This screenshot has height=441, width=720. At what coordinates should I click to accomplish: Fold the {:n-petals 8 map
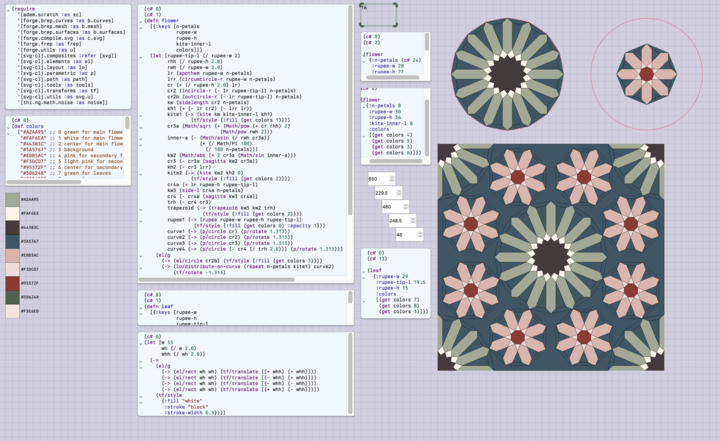[364, 107]
